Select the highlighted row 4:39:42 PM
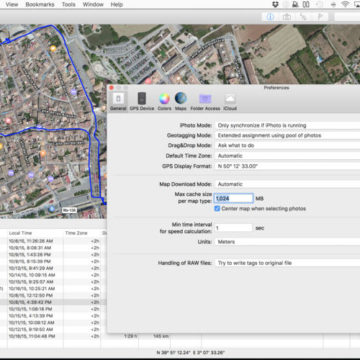The width and height of the screenshot is (360, 360). [x=53, y=302]
